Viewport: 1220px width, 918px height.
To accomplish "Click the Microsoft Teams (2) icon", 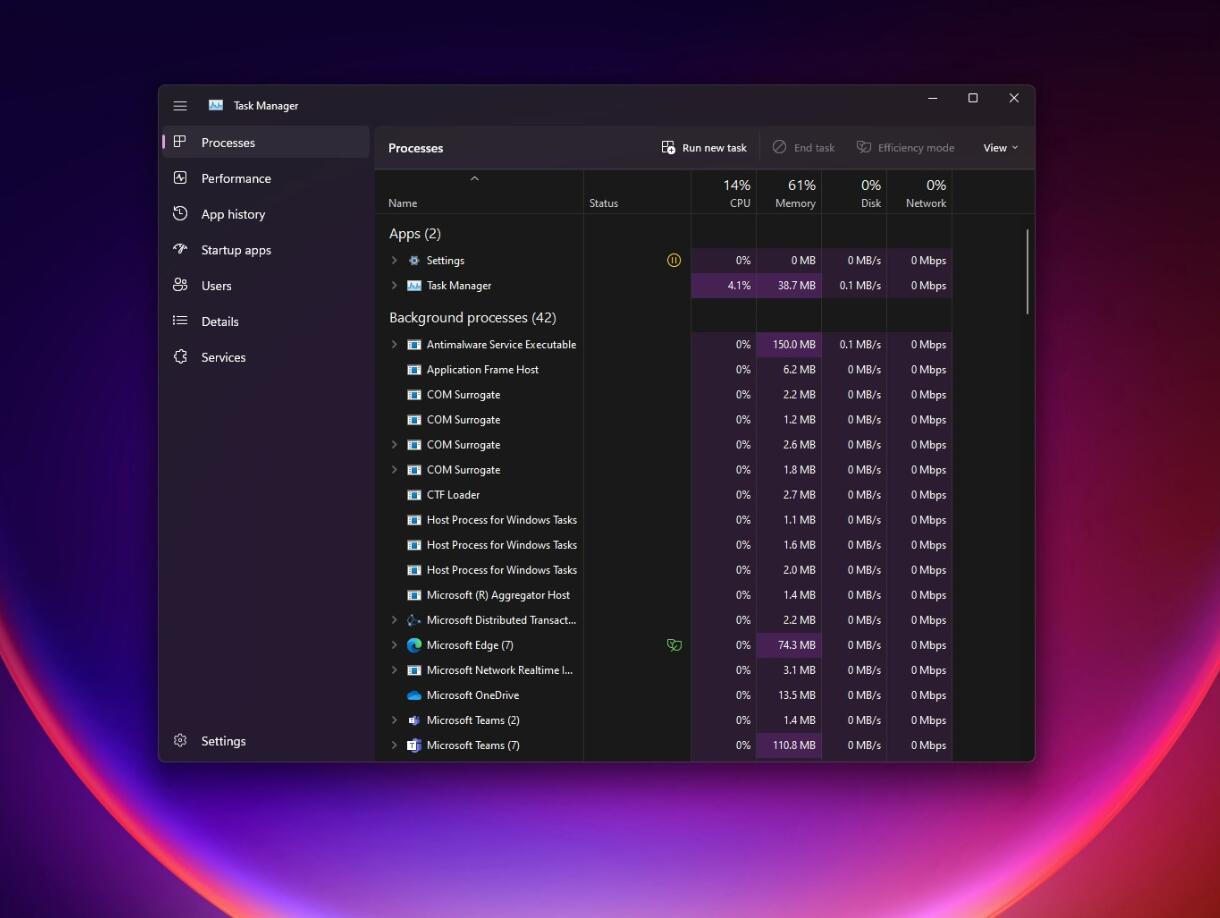I will pyautogui.click(x=414, y=720).
